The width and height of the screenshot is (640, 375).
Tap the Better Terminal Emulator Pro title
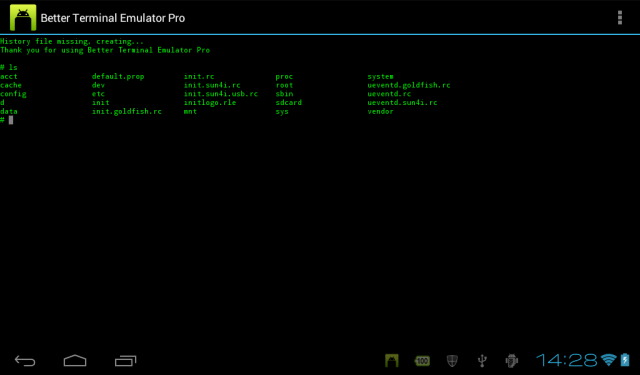[x=113, y=18]
